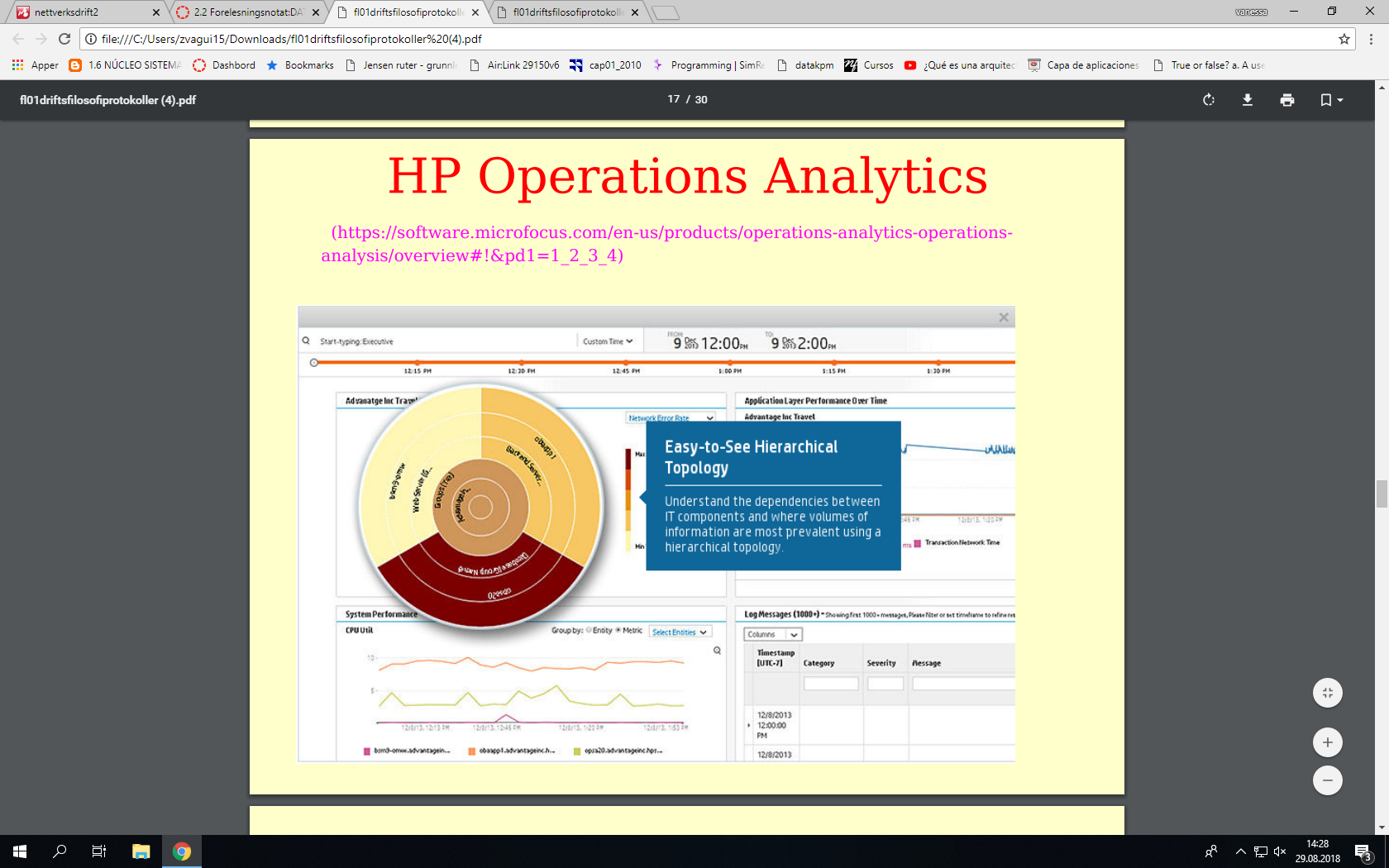Screen dimensions: 1389x868
Task: Click the scrollbar down arrow
Action: click(x=1382, y=827)
